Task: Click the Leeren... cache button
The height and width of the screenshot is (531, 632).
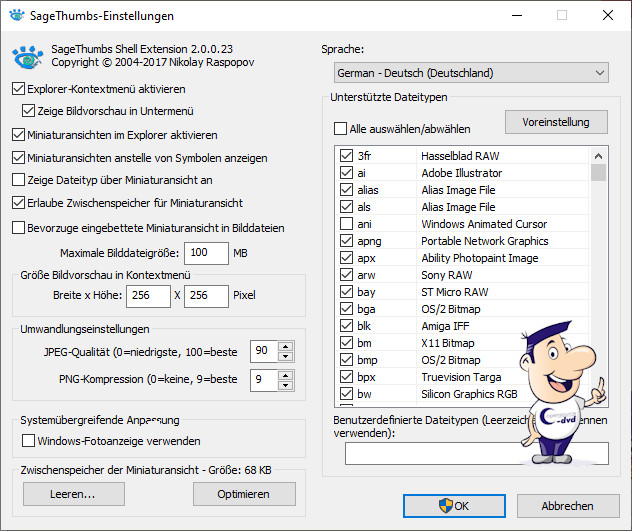Action: (x=74, y=494)
